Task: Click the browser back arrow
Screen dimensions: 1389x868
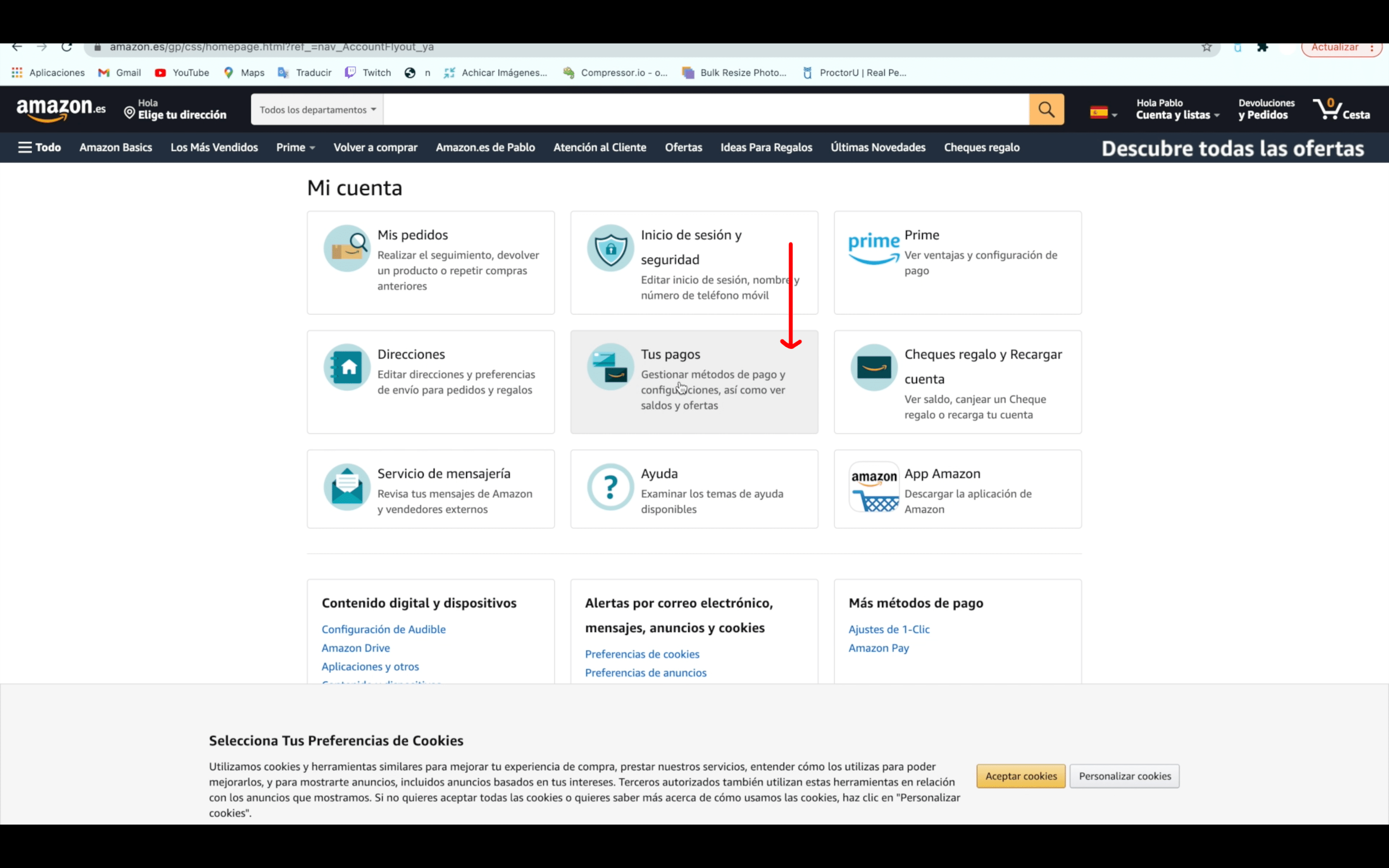Action: [x=17, y=47]
